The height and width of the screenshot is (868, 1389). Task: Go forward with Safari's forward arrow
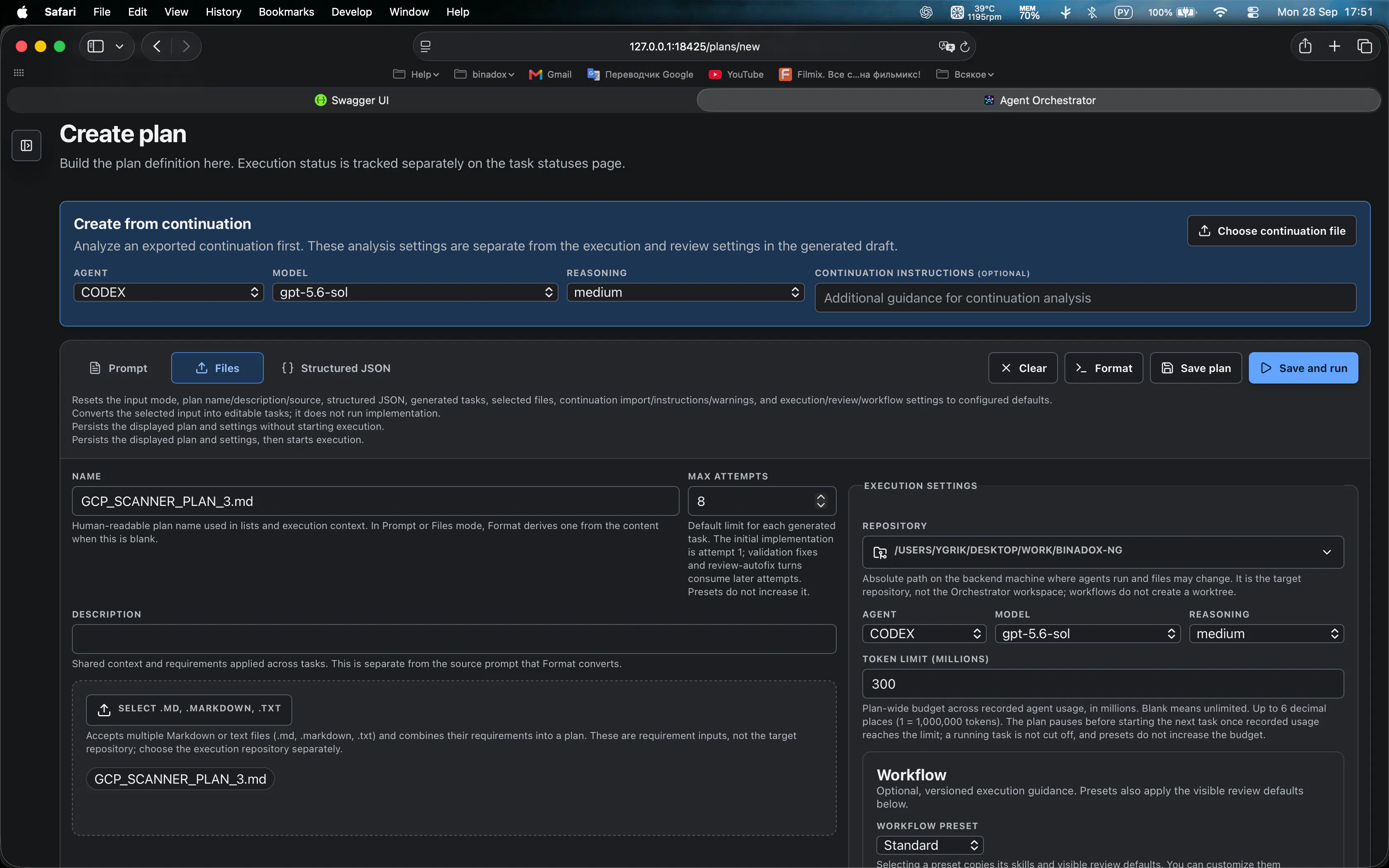click(x=186, y=46)
